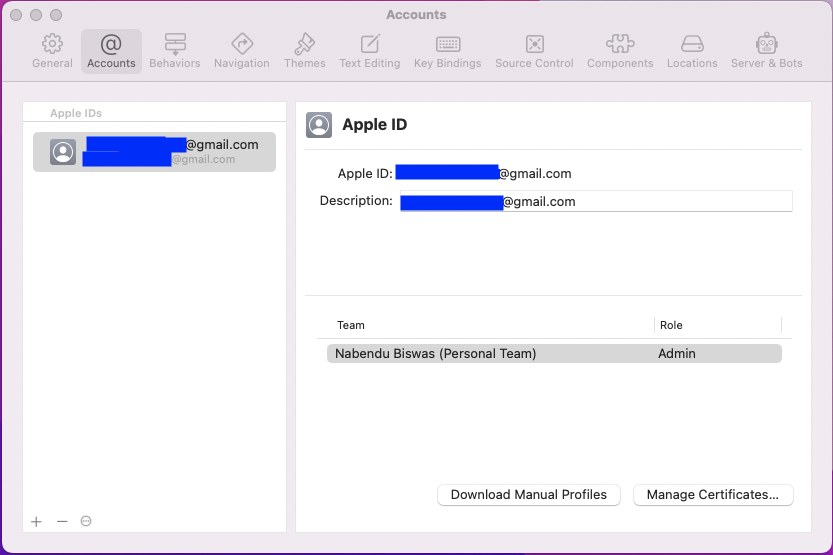The height and width of the screenshot is (555, 833).
Task: Select the Accounts preferences tab
Action: tap(111, 52)
